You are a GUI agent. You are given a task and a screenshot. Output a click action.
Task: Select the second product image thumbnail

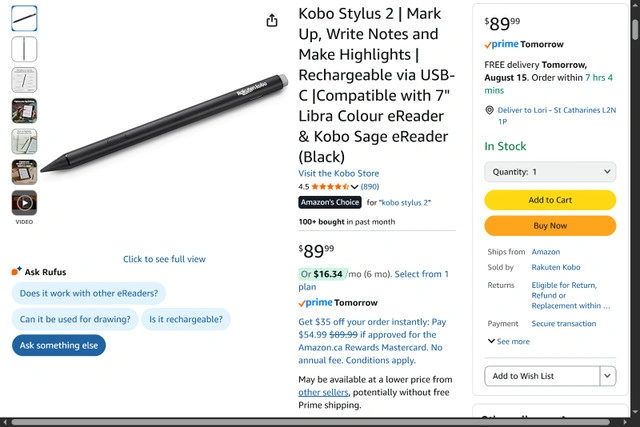pyautogui.click(x=24, y=49)
